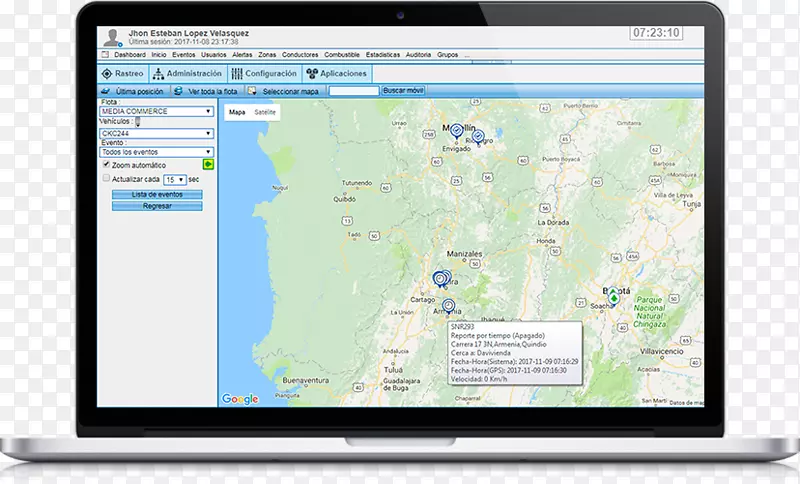Click the Administración hierarchy icon

click(x=159, y=74)
